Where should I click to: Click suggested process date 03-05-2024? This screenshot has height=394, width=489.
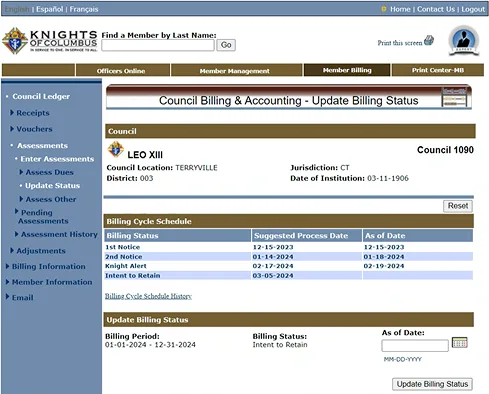tap(273, 276)
